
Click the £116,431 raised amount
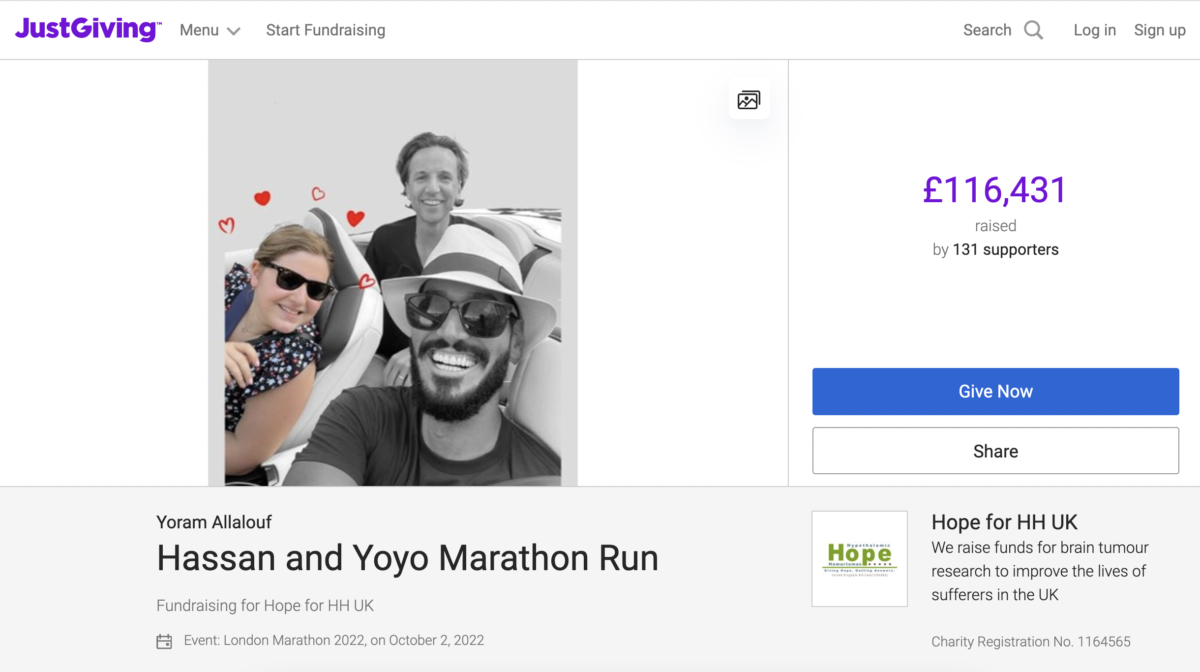coord(995,190)
